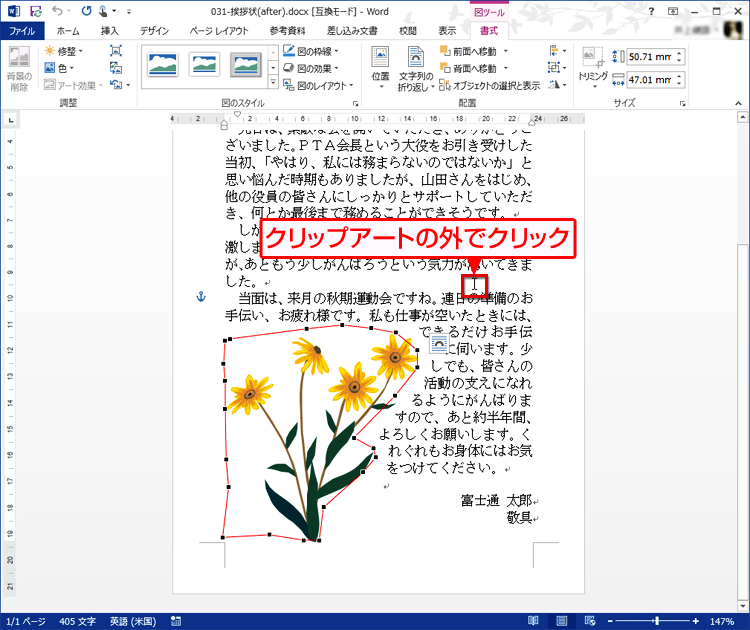Collapse the ribbon with the up chevron

pos(739,103)
